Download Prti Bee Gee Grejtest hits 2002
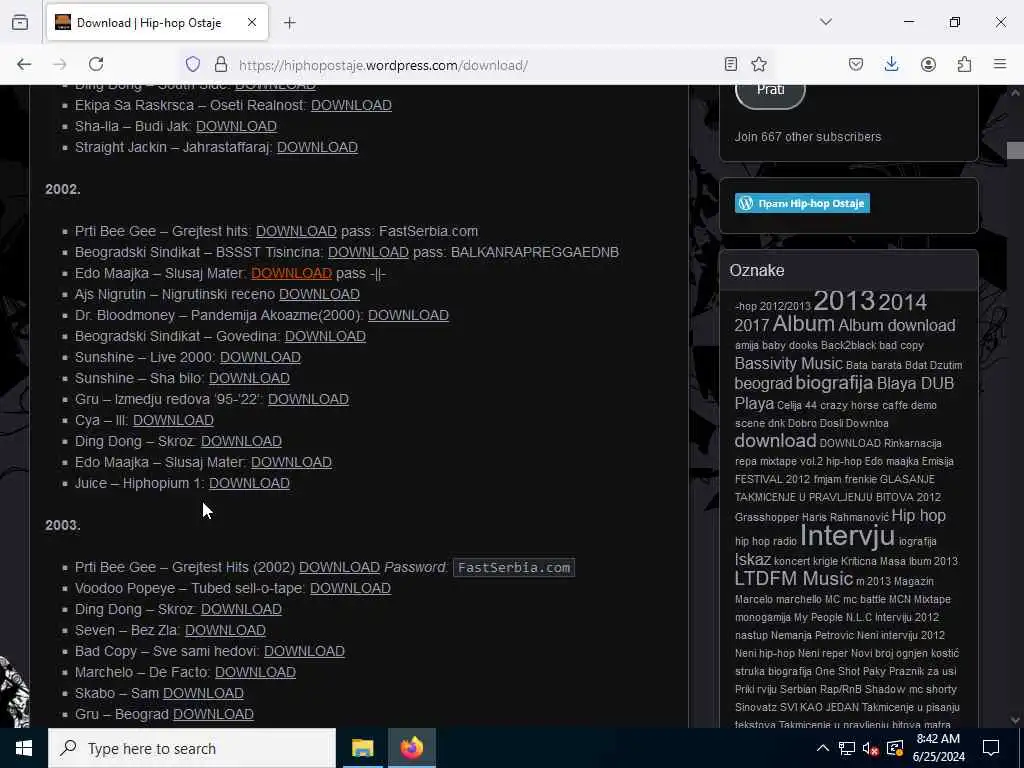The image size is (1024, 768). tap(296, 231)
